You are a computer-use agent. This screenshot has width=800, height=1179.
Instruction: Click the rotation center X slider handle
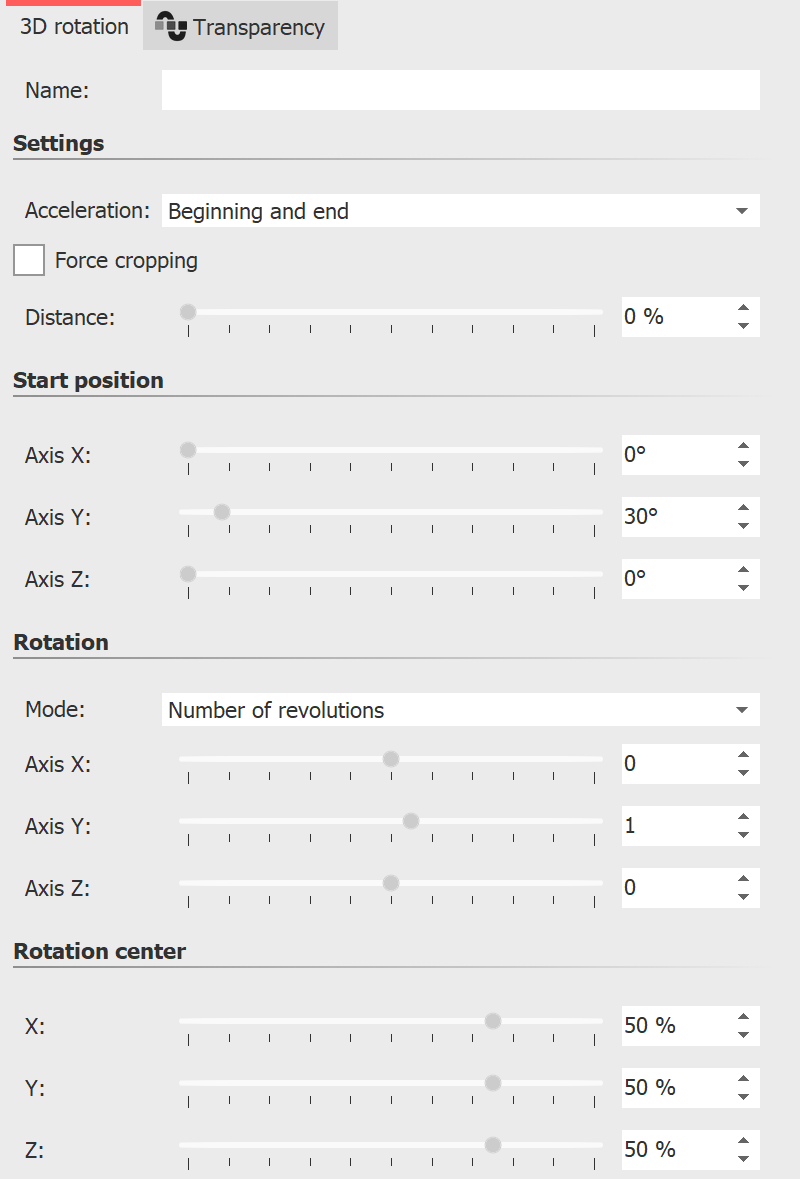(x=492, y=1020)
